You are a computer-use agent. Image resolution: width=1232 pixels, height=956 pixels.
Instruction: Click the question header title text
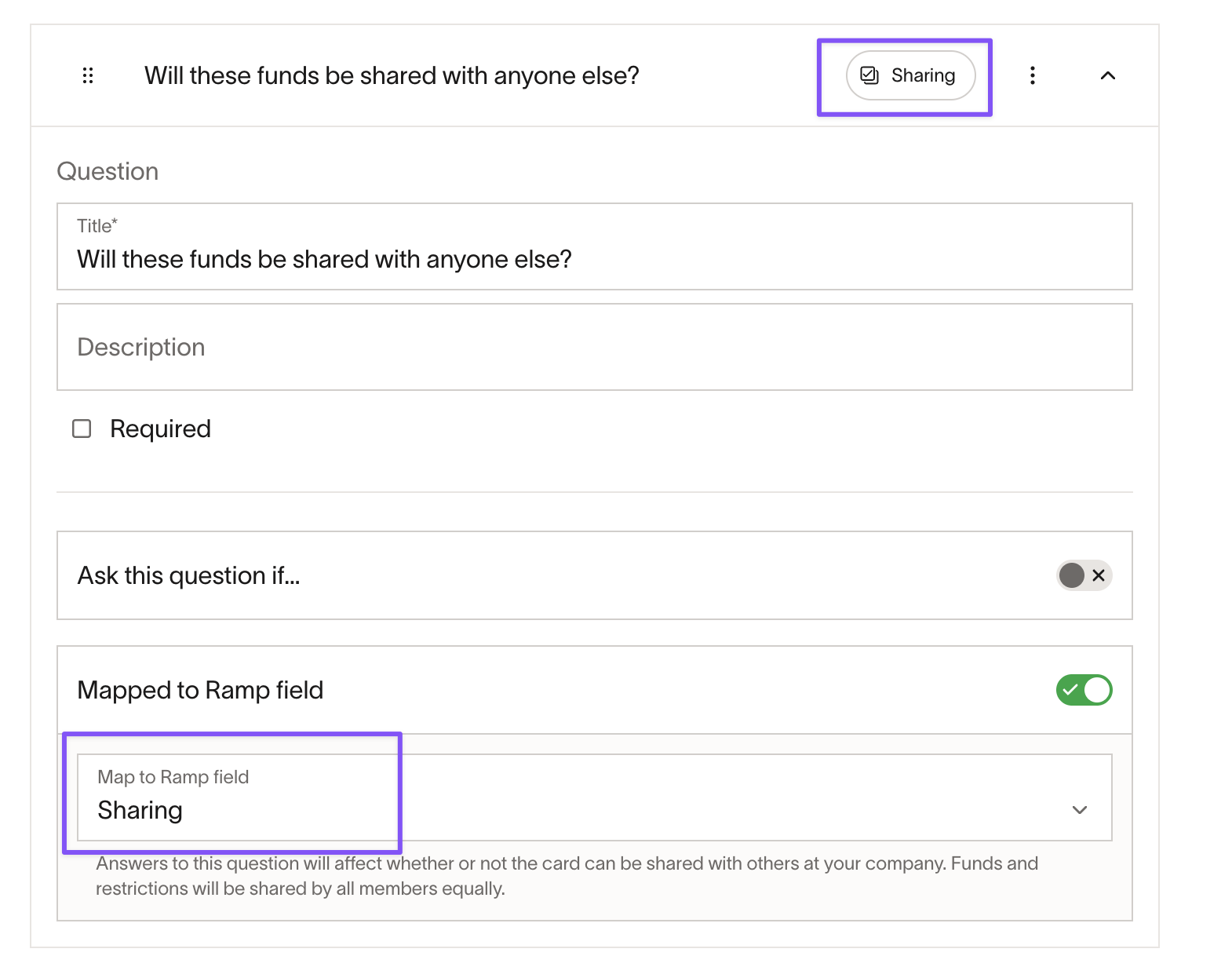[x=392, y=75]
